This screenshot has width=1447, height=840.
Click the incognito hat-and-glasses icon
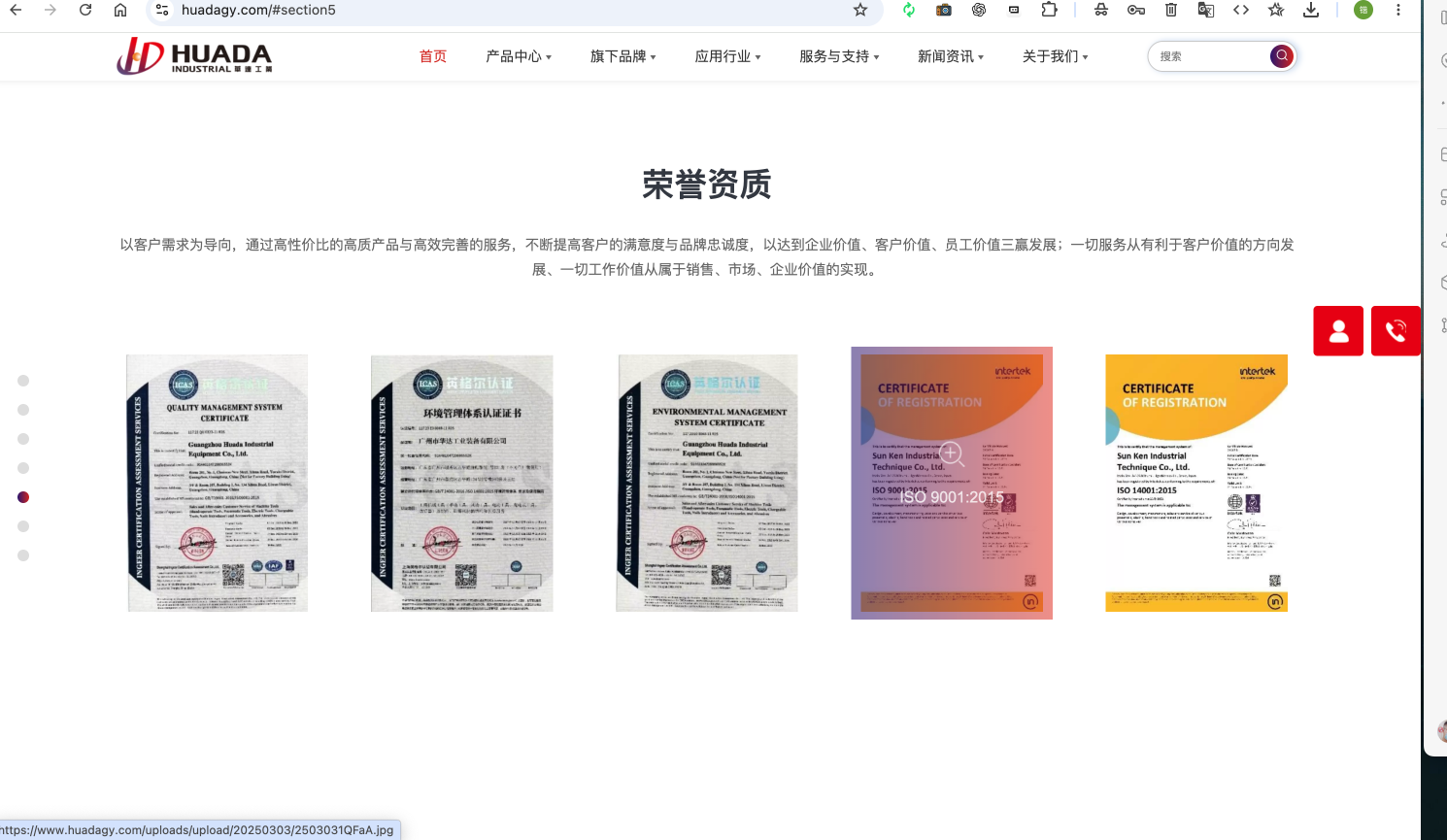tap(1101, 10)
